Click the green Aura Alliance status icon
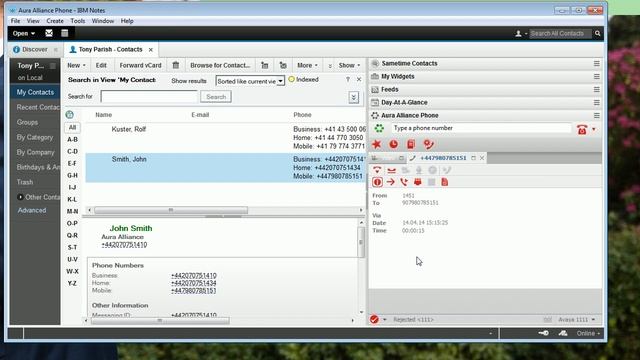Image resolution: width=640 pixels, height=360 pixels. (x=379, y=129)
